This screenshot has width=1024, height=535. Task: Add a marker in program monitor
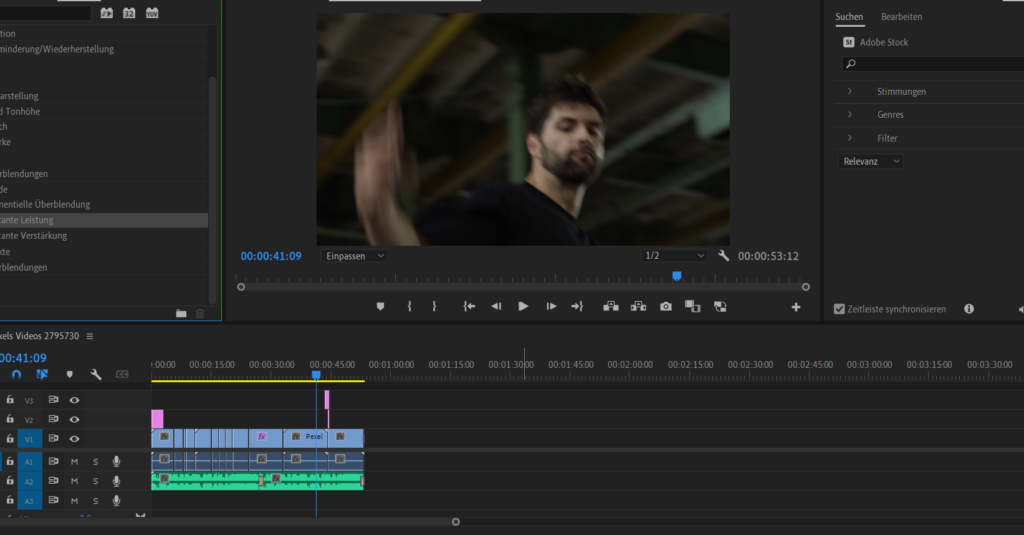(x=380, y=307)
